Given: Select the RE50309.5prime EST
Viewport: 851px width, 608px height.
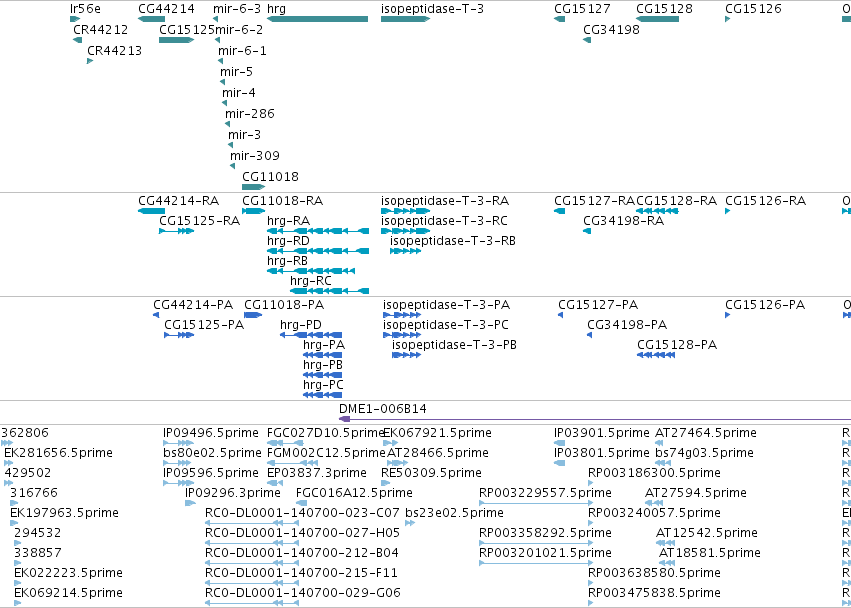Looking at the screenshot, I should (x=384, y=483).
